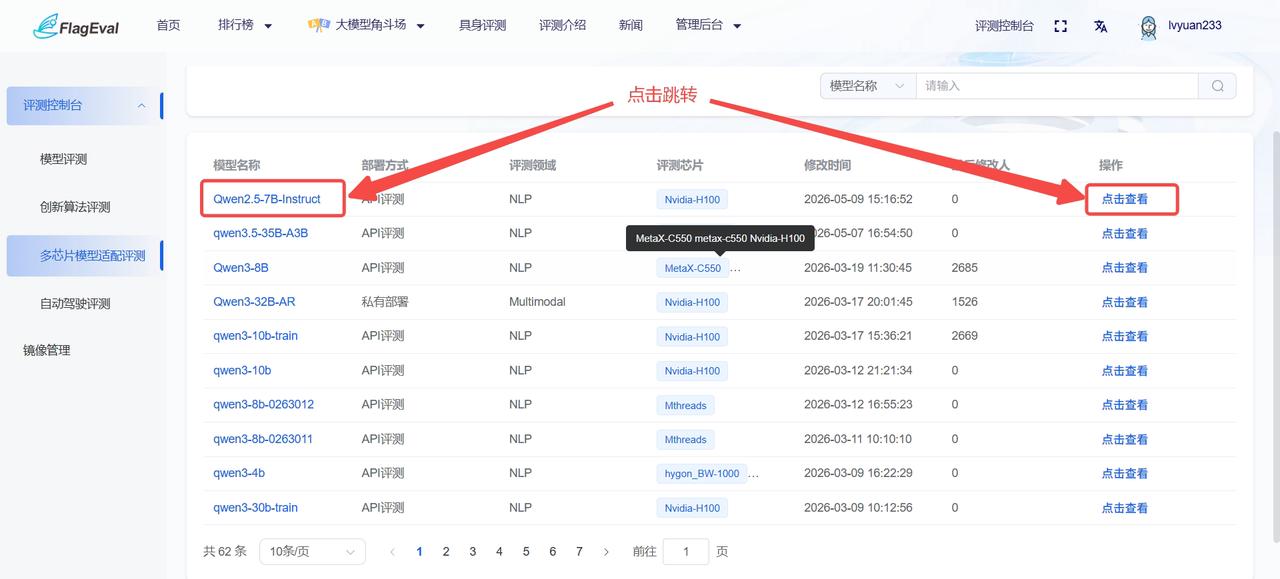The width and height of the screenshot is (1280, 579).
Task: Click 点击查看 for qwen3-8b-0263012
Action: click(x=1125, y=405)
